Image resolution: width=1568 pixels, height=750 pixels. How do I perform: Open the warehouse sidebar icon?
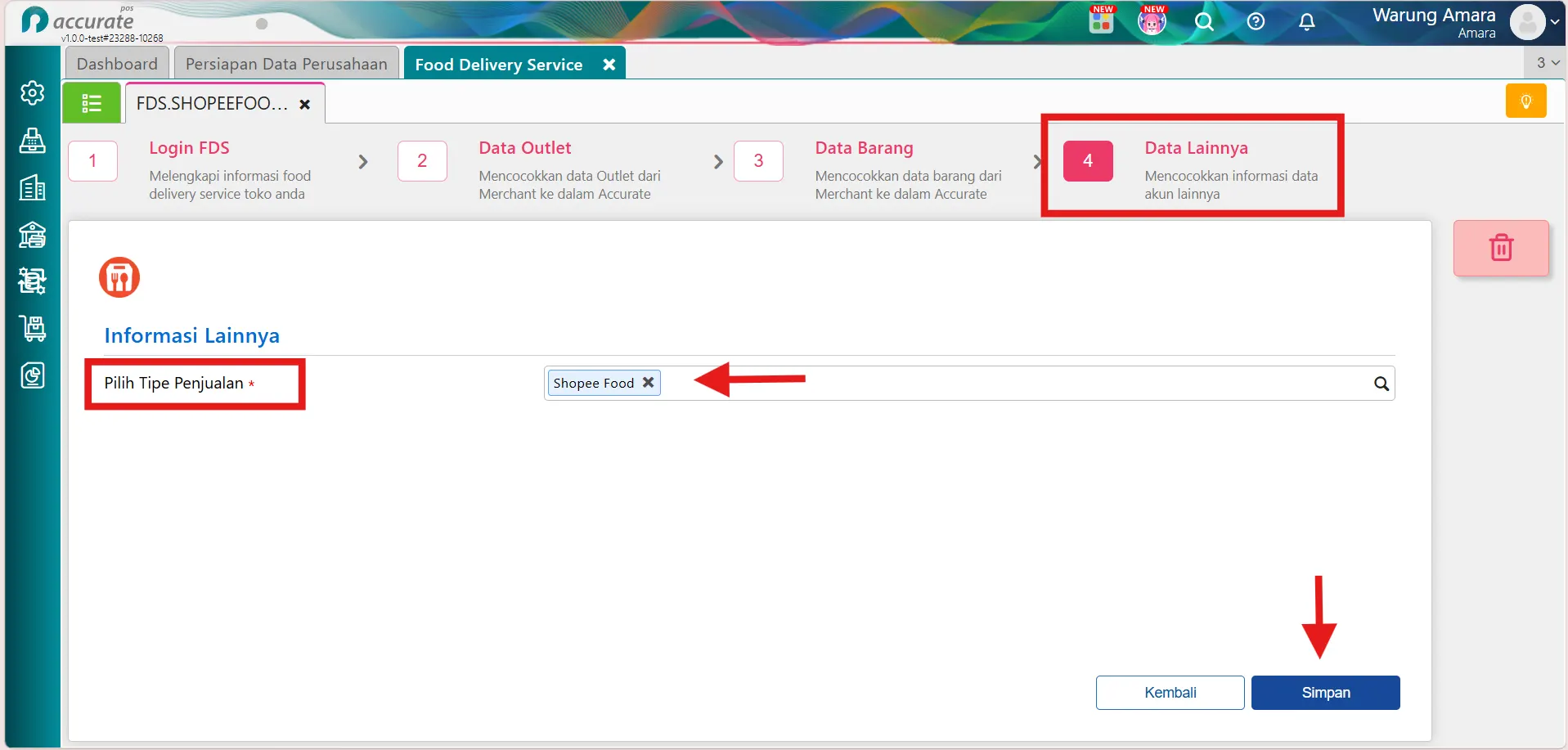pyautogui.click(x=32, y=235)
